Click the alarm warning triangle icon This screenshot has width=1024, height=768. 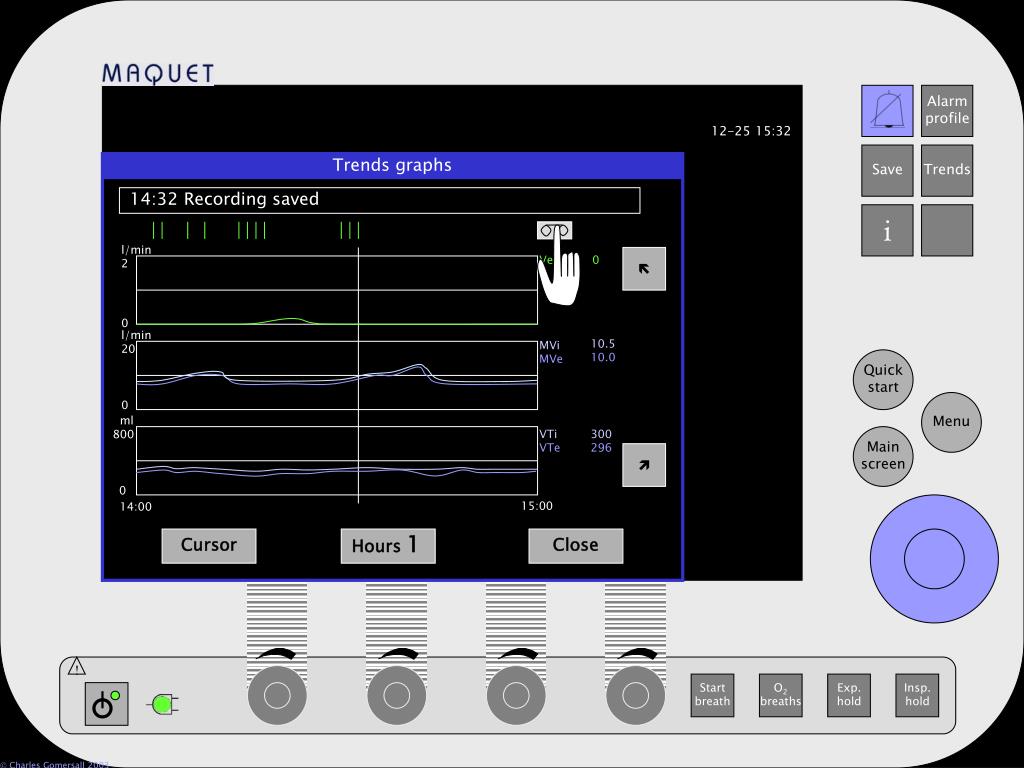point(76,666)
